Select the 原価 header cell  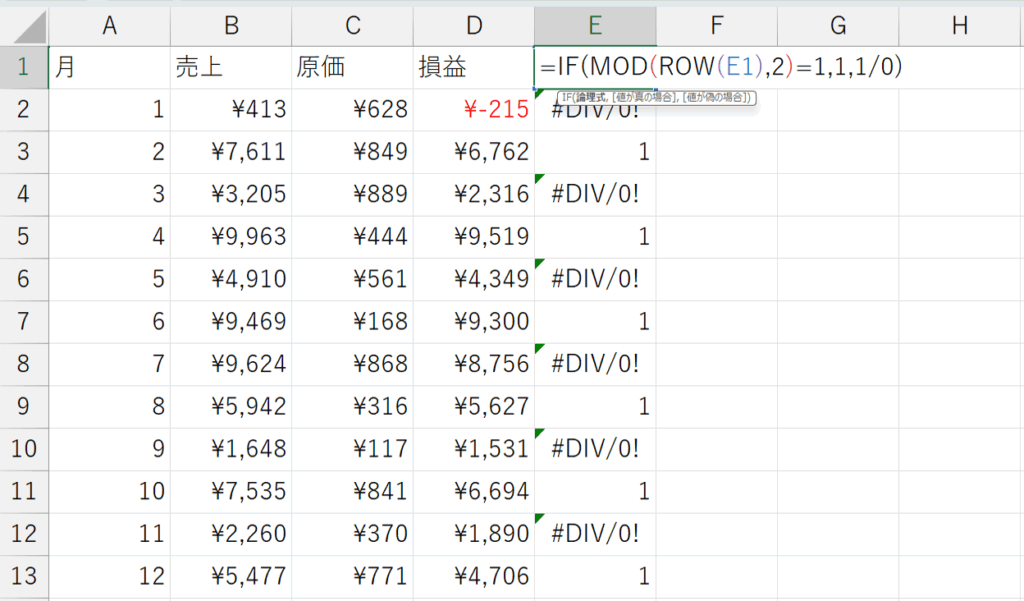[x=352, y=67]
